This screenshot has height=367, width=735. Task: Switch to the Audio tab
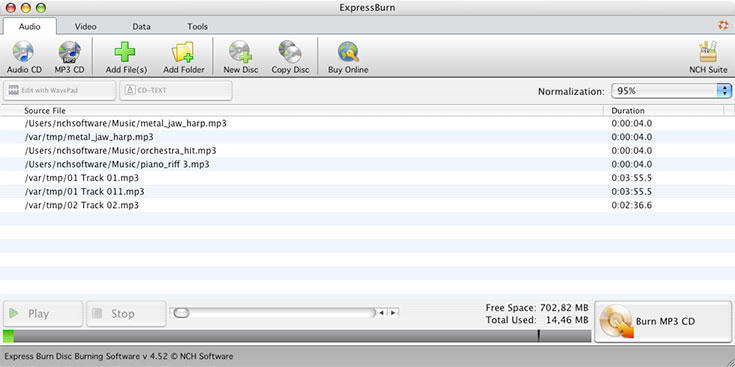(x=30, y=26)
